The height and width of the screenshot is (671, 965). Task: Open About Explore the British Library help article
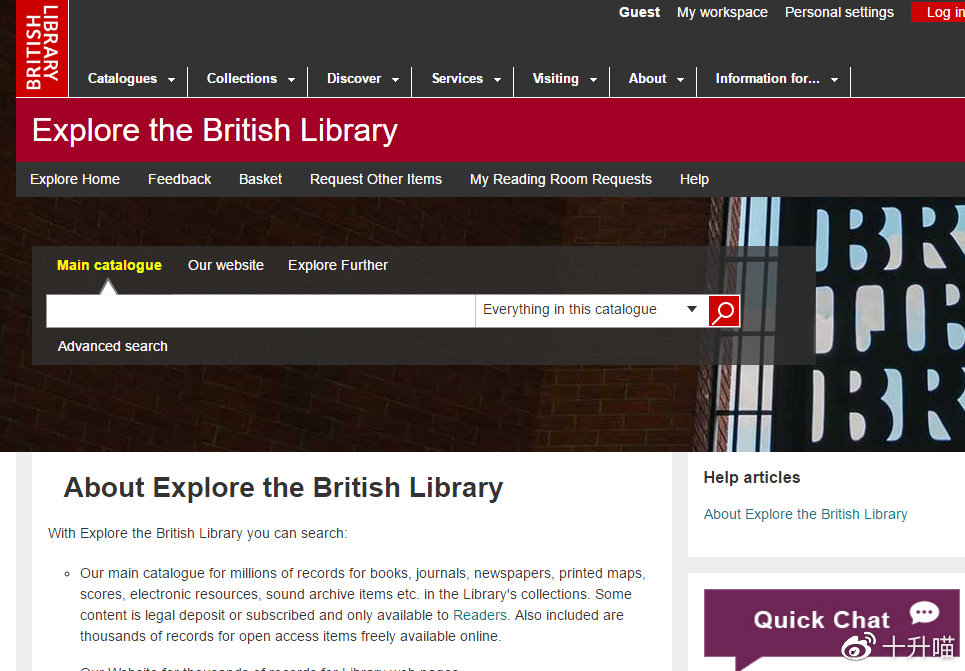[806, 514]
